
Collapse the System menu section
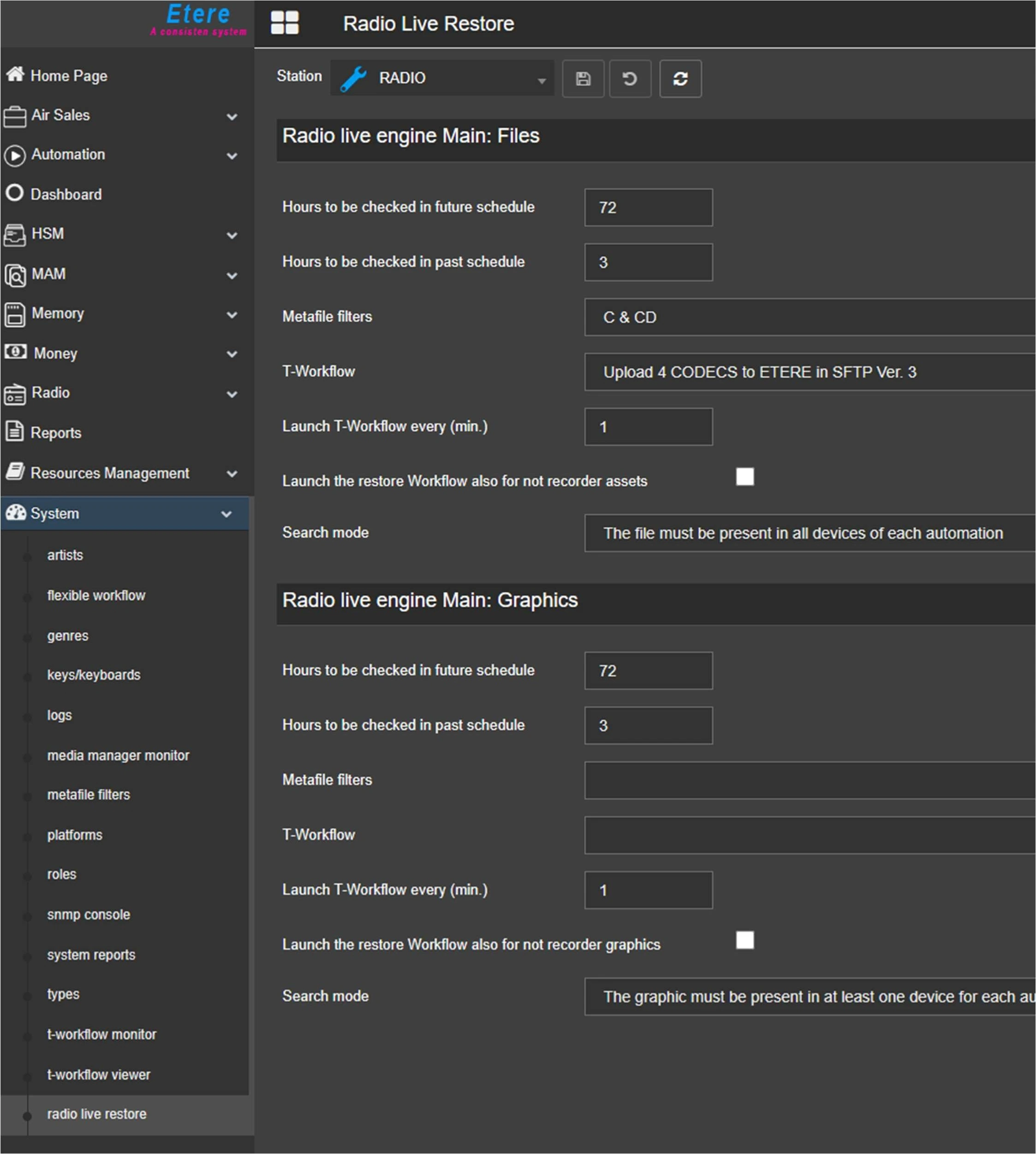(226, 514)
